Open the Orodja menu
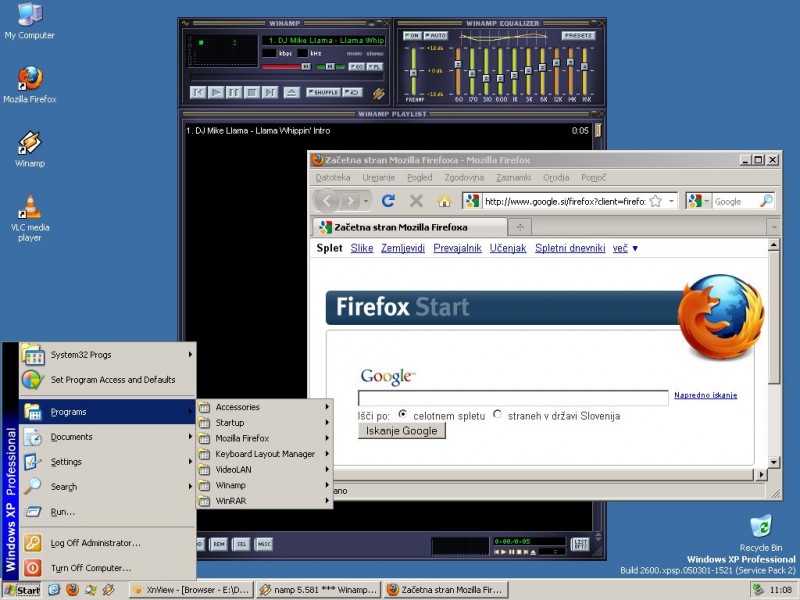 [556, 178]
